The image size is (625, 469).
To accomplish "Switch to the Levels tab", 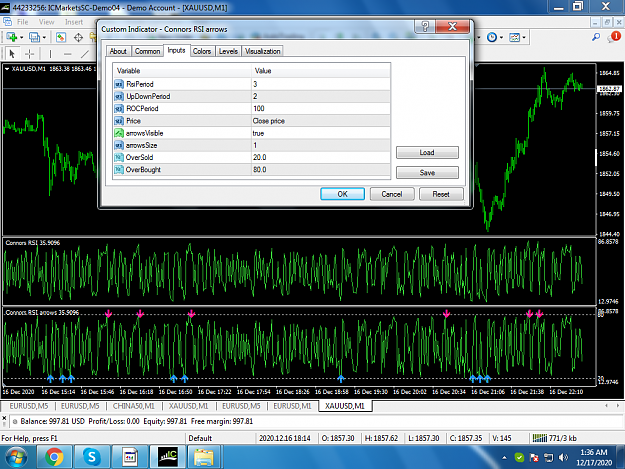I will tap(228, 51).
